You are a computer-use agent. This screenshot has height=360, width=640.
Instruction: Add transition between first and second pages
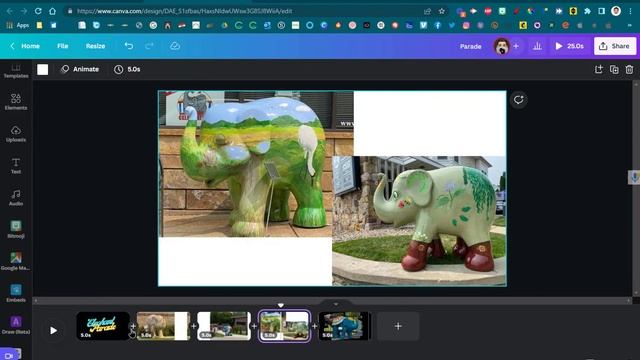(133, 326)
